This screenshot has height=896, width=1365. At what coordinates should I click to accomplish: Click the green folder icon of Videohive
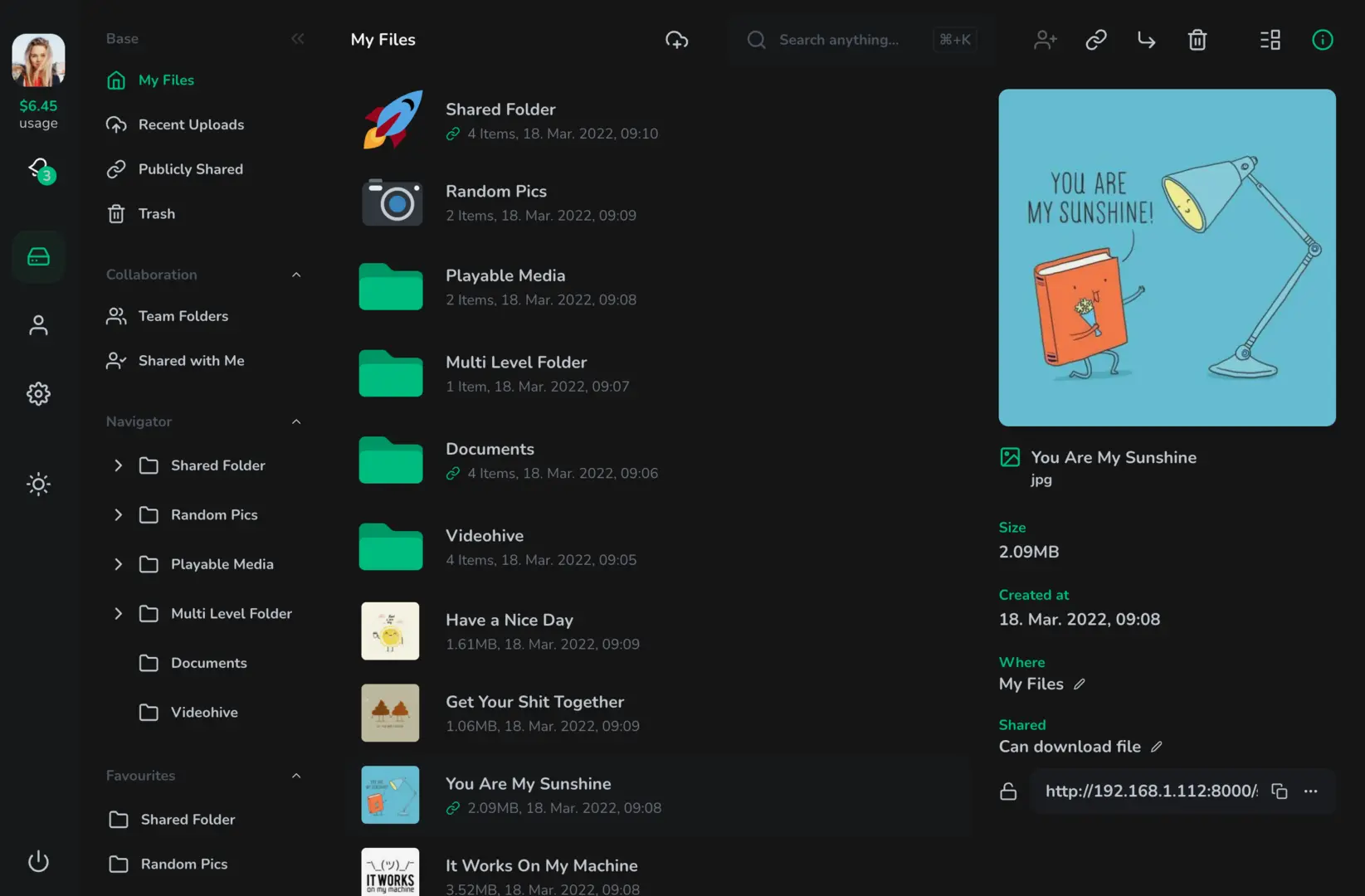[x=391, y=547]
